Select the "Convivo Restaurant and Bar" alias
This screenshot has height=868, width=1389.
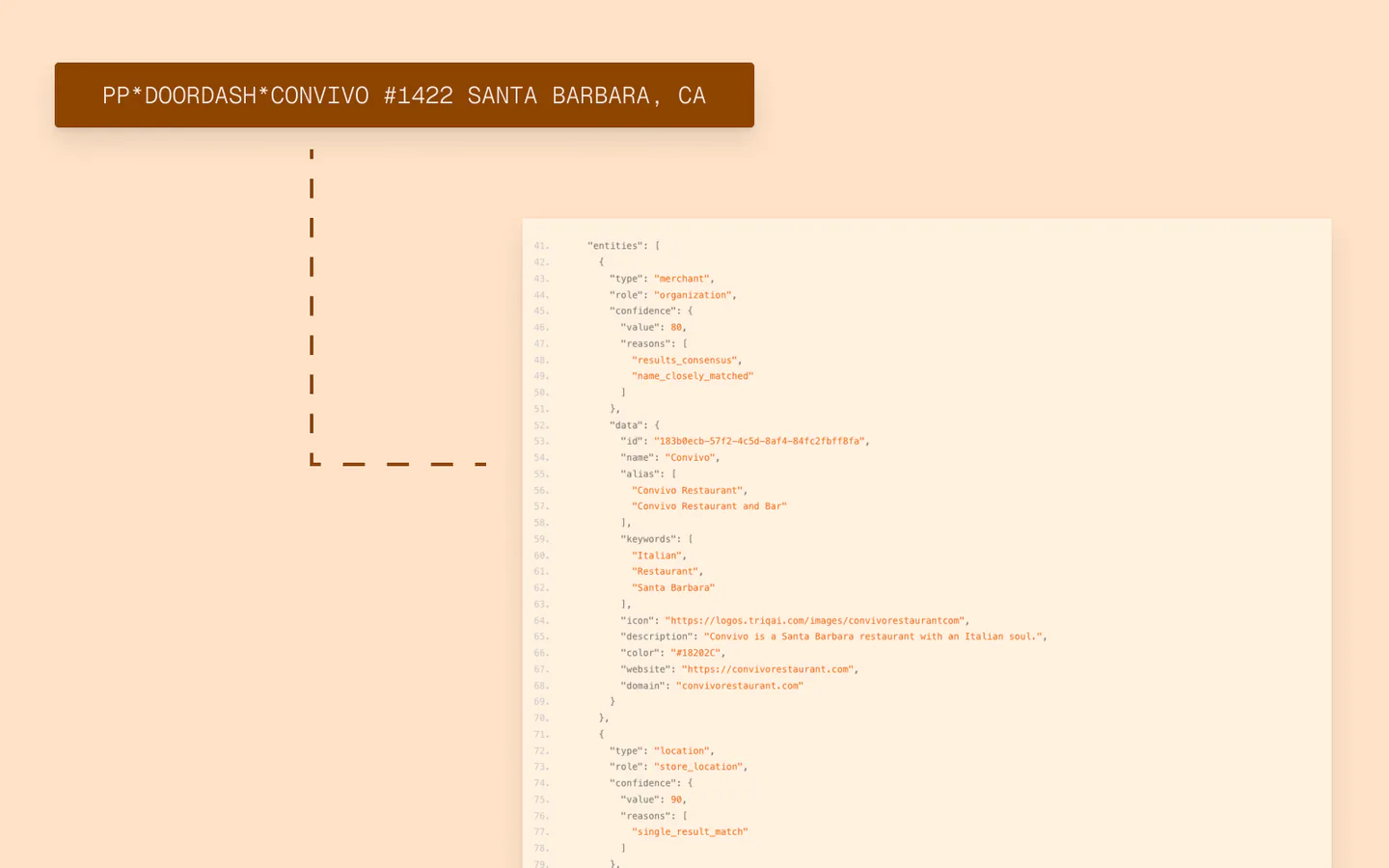(x=709, y=506)
